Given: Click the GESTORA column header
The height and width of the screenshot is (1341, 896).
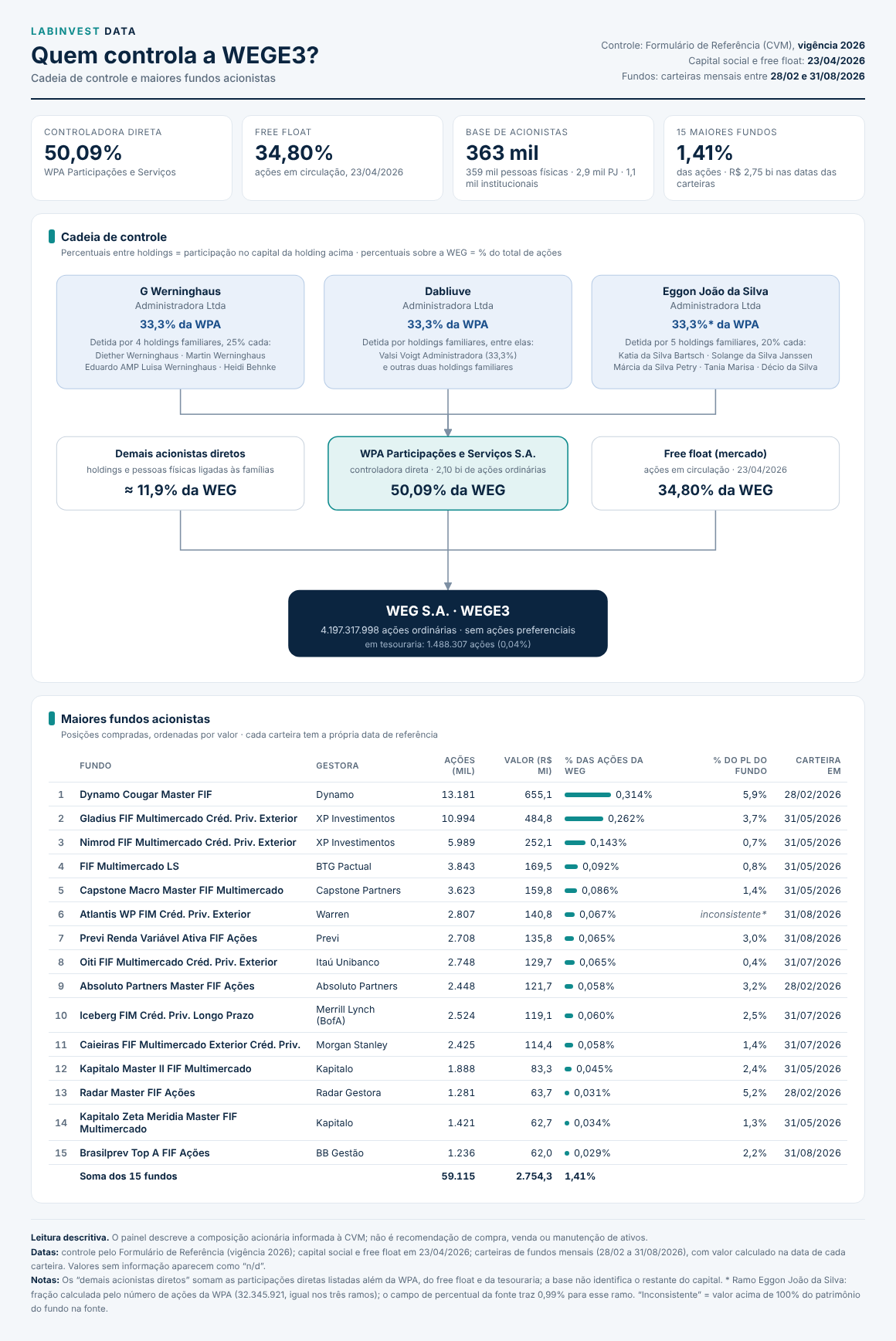Looking at the screenshot, I should (338, 766).
